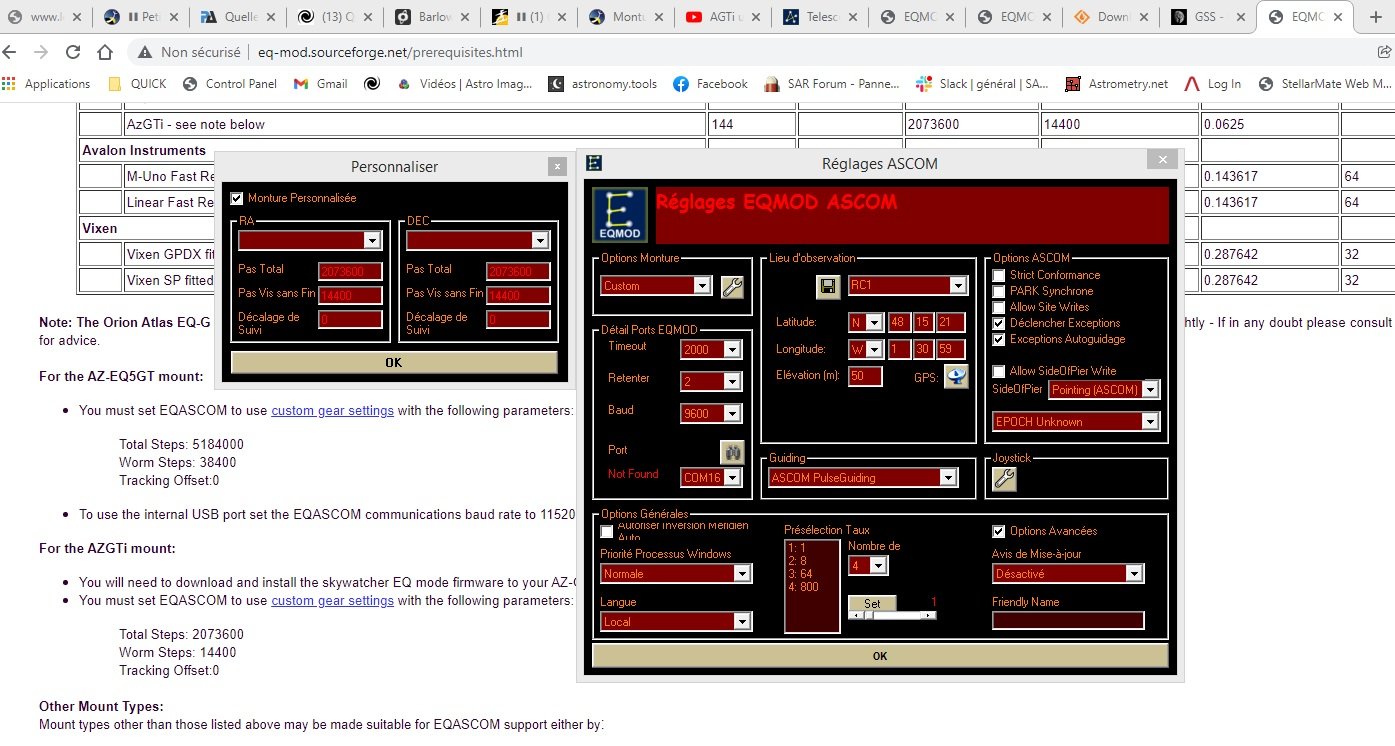Click the save site floppy disk icon
Image resolution: width=1395 pixels, height=746 pixels.
pos(827,287)
